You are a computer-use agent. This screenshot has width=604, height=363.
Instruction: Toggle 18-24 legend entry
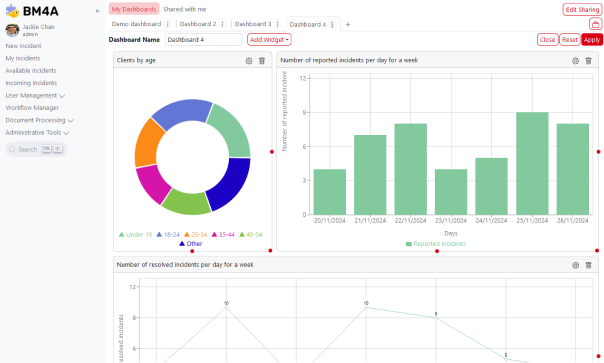(x=168, y=234)
